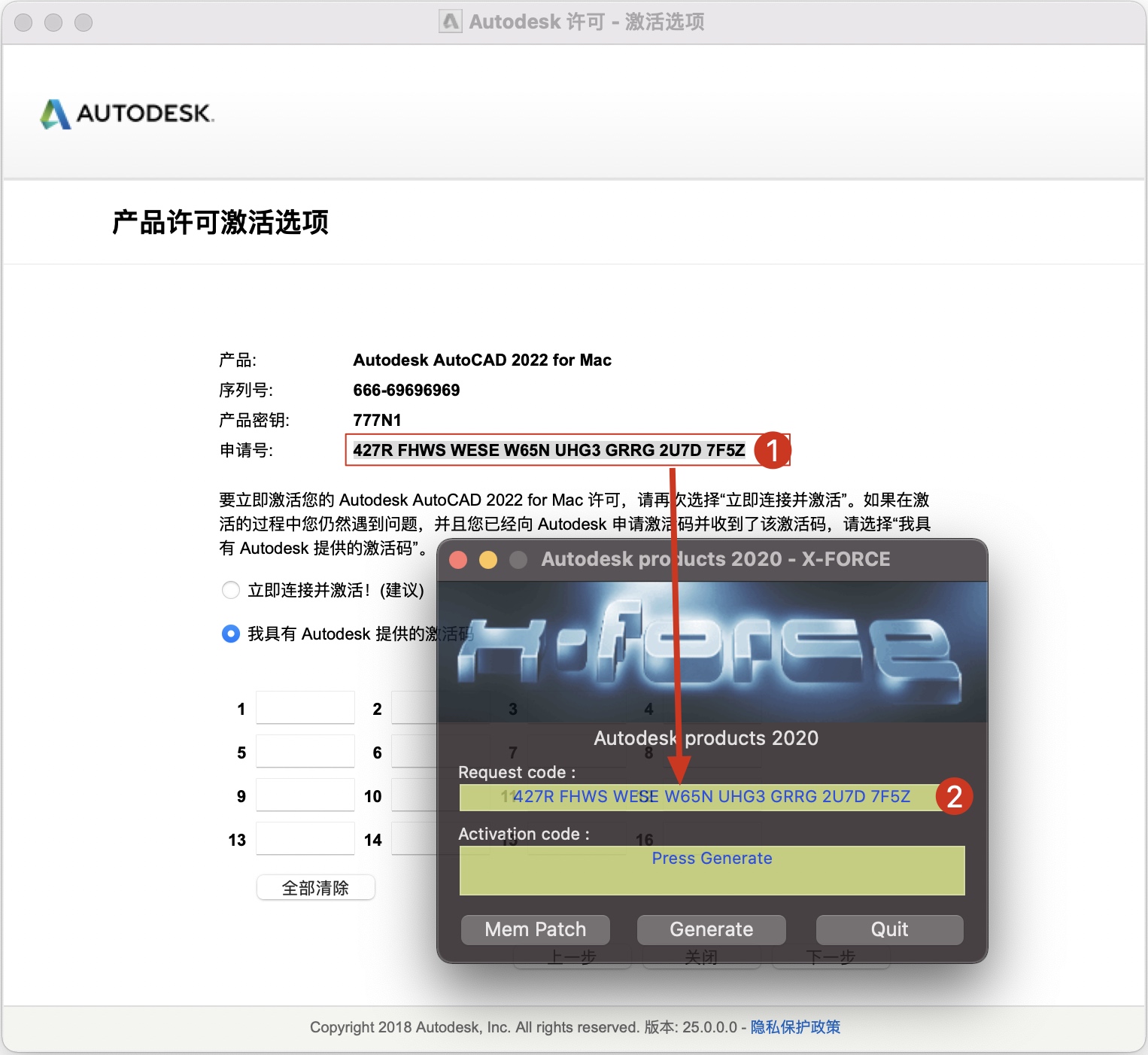
Task: Focus activation code input box 14
Action: click(414, 839)
